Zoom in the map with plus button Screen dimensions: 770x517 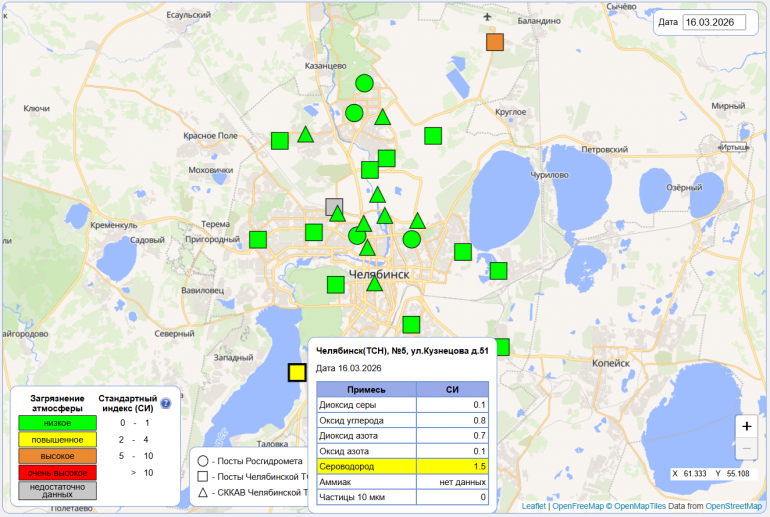coord(746,426)
